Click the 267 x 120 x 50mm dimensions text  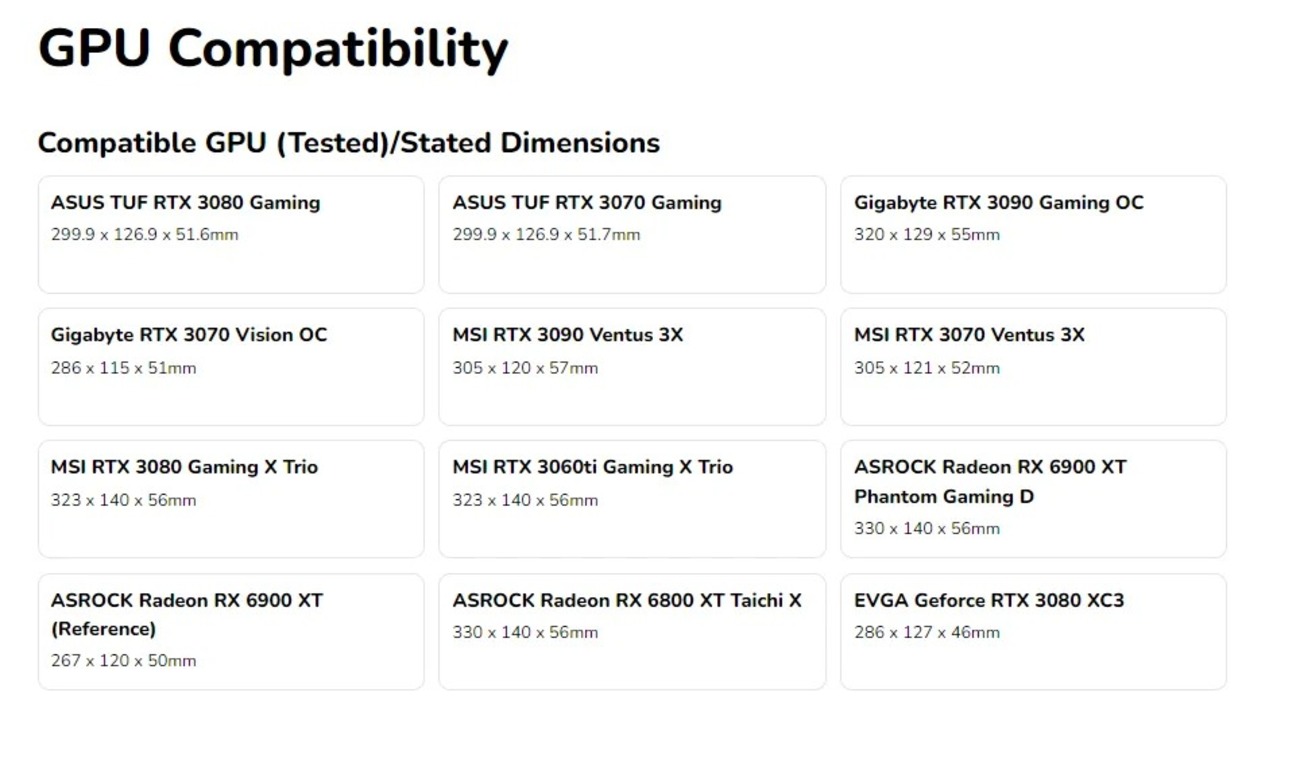(123, 661)
